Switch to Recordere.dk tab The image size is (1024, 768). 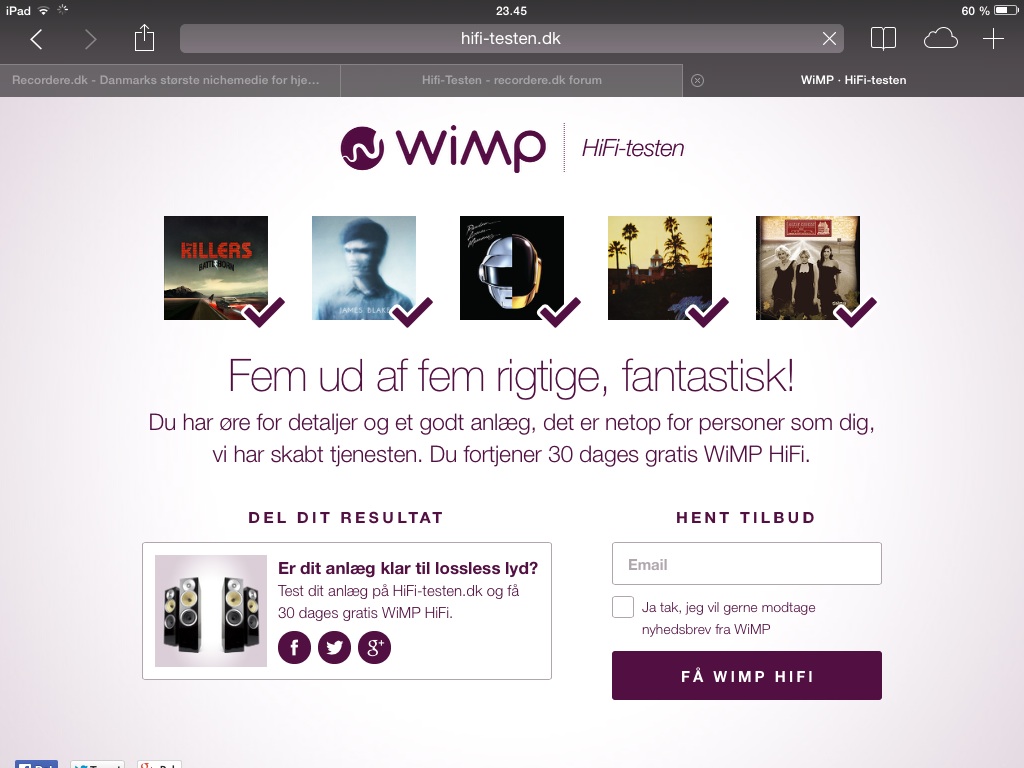(170, 80)
